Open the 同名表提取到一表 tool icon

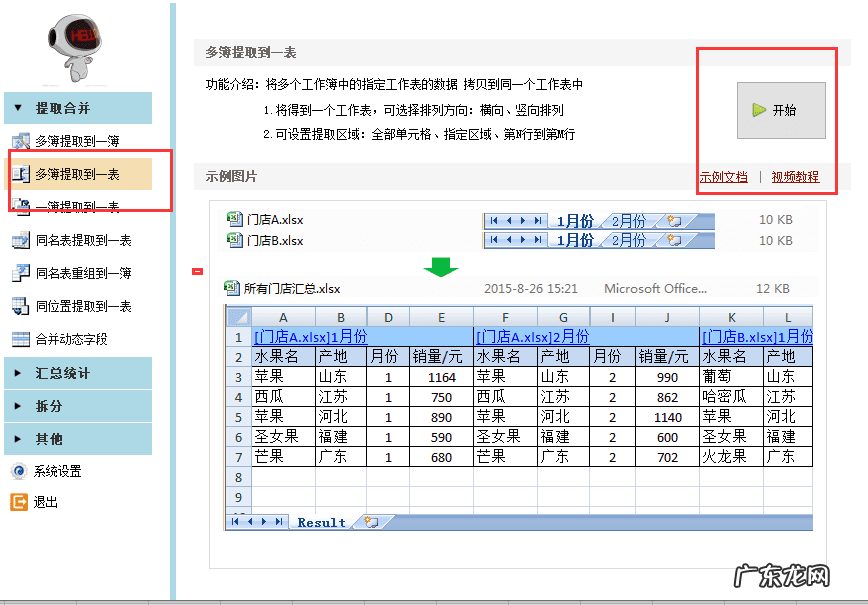(x=20, y=240)
